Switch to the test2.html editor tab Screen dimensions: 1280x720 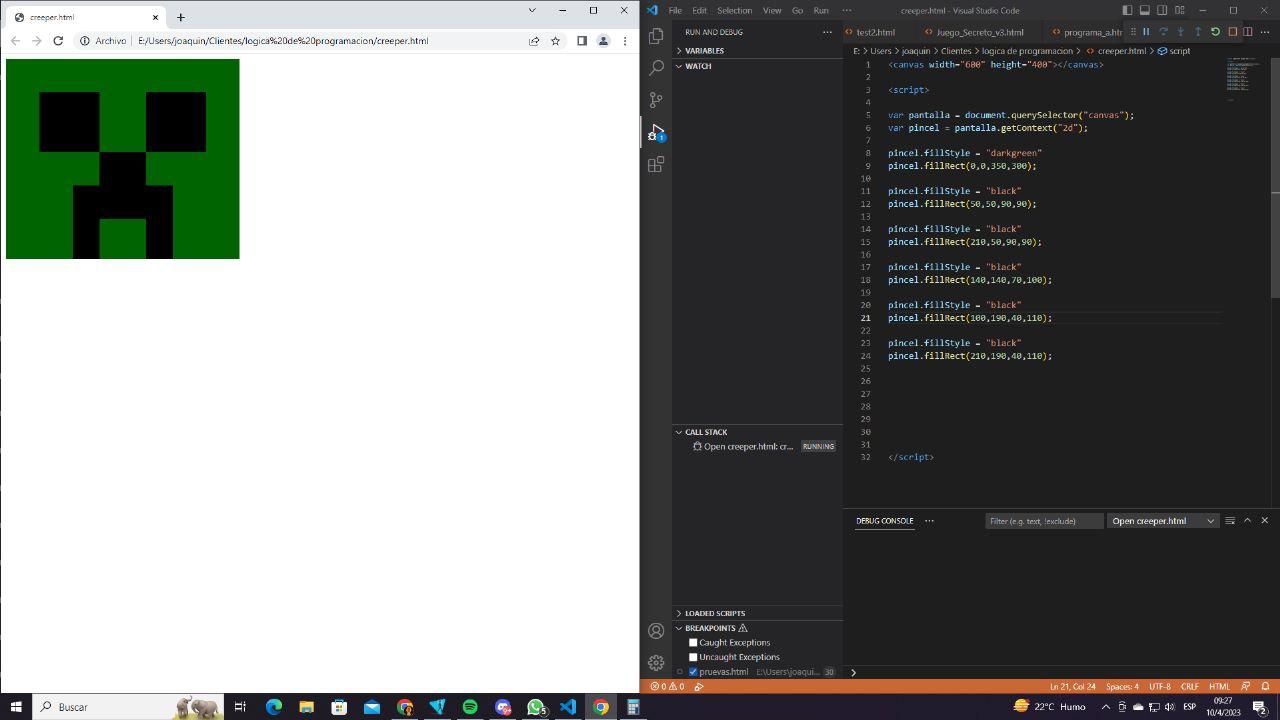pos(875,32)
